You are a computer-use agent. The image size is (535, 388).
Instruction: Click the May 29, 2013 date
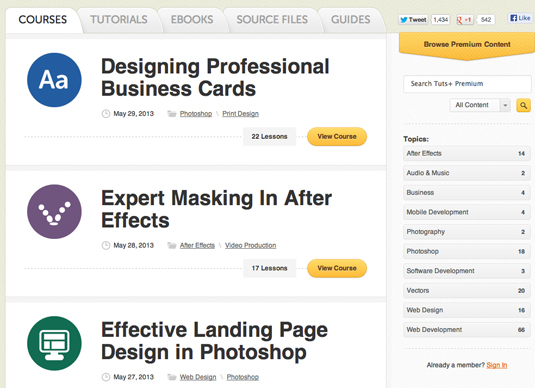pyautogui.click(x=133, y=114)
